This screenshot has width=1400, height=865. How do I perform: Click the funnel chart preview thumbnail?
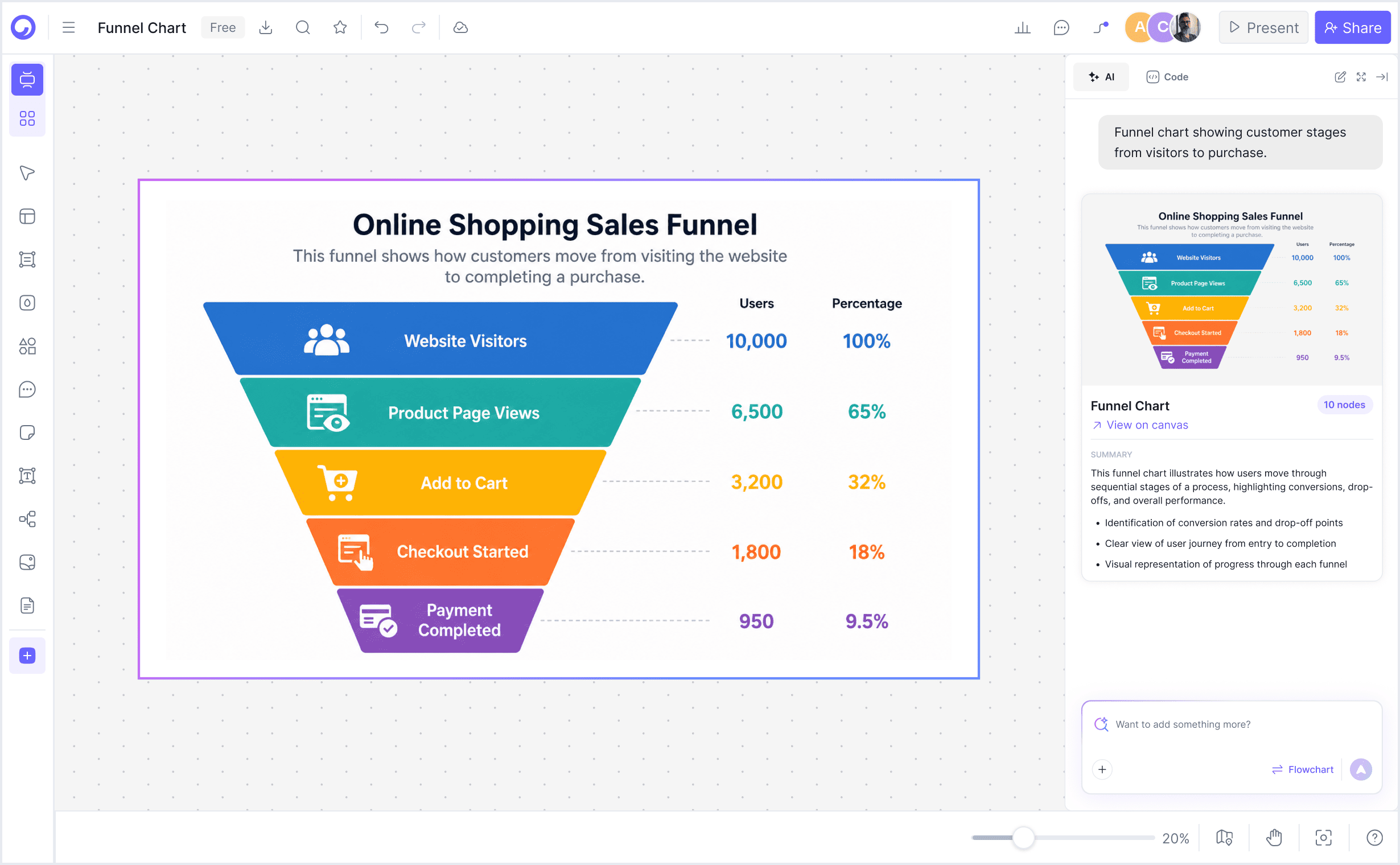1231,290
